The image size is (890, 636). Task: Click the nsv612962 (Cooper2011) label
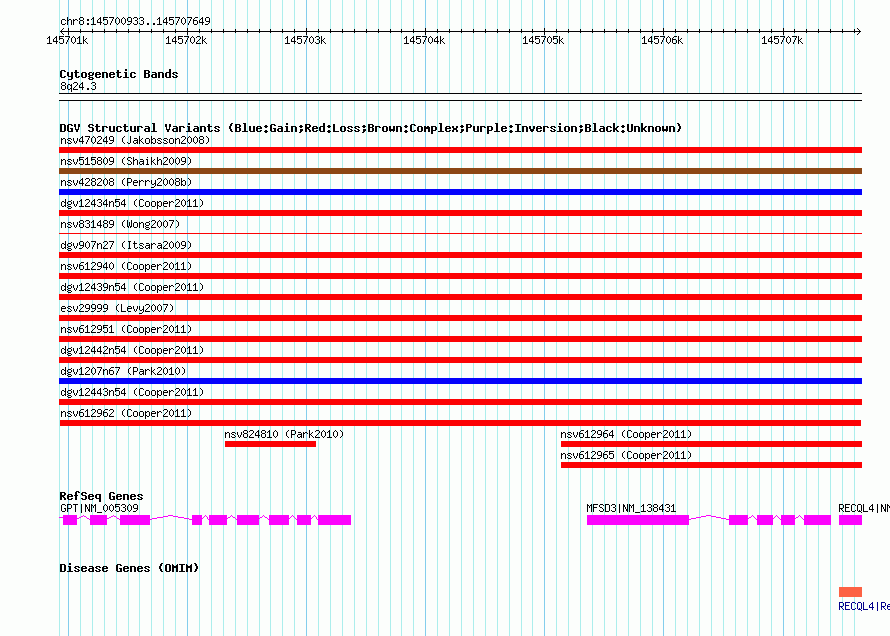tap(126, 413)
